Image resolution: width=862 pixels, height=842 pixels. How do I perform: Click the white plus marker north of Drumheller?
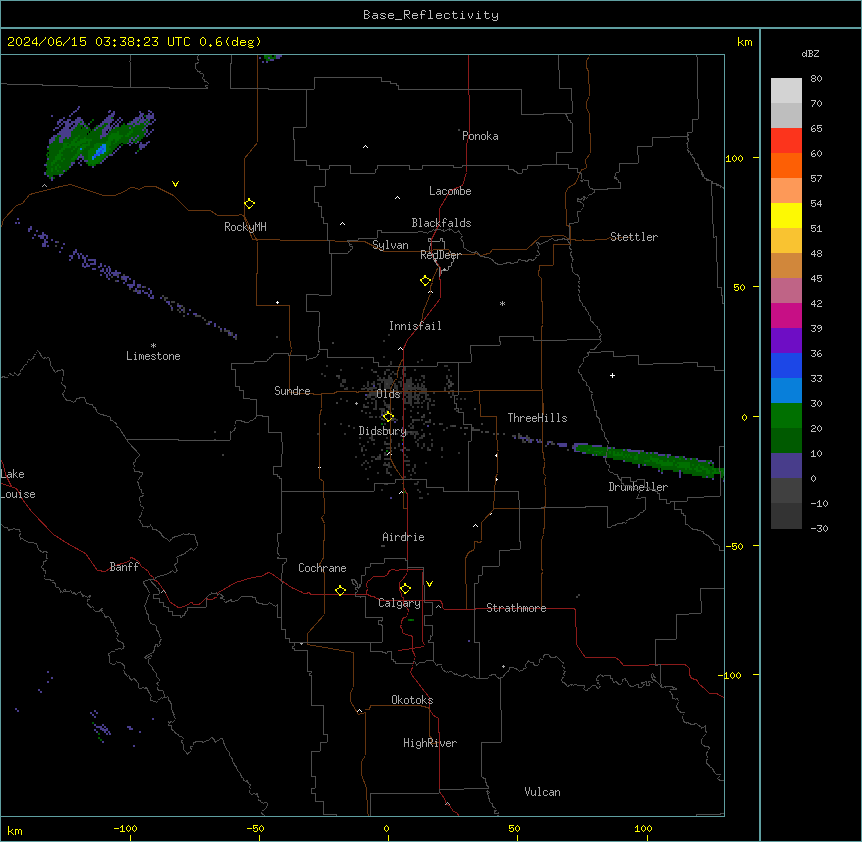coord(612,375)
